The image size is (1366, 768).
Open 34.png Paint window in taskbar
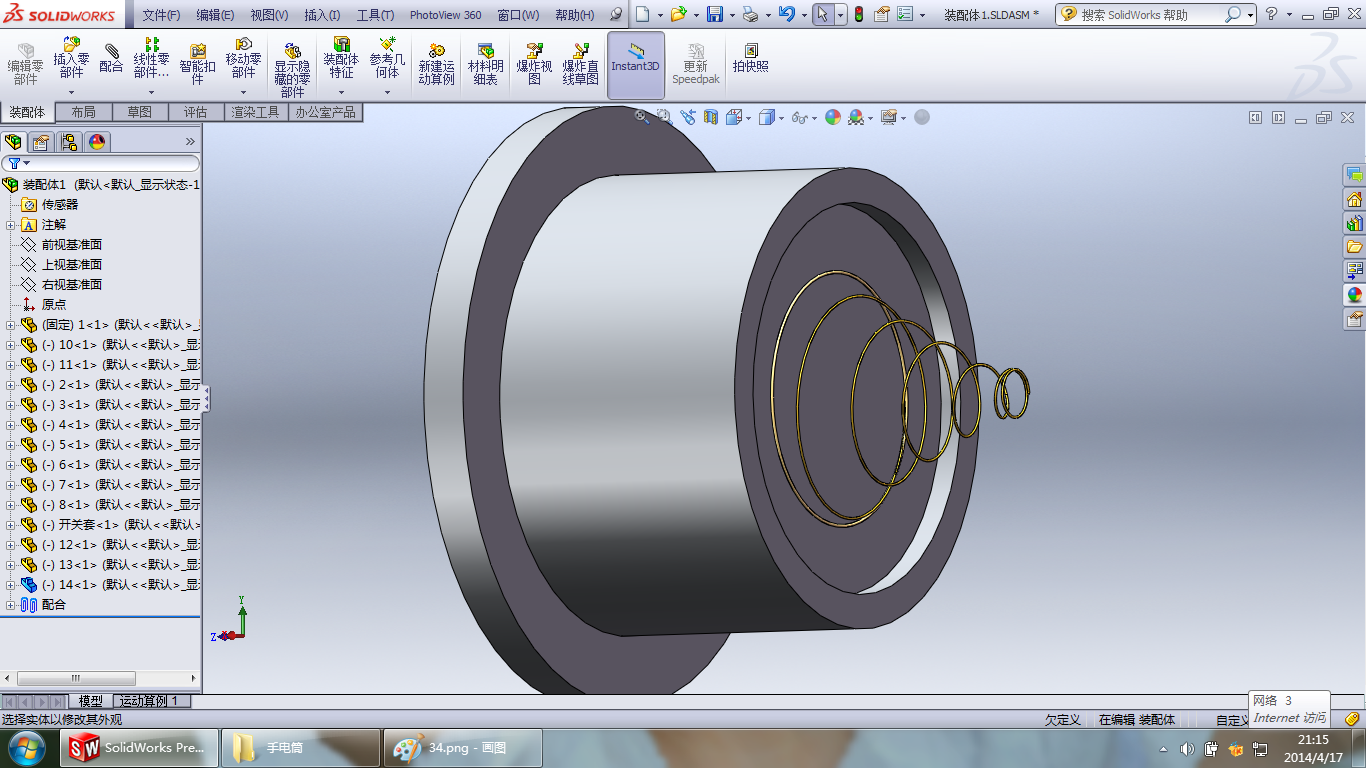[462, 748]
